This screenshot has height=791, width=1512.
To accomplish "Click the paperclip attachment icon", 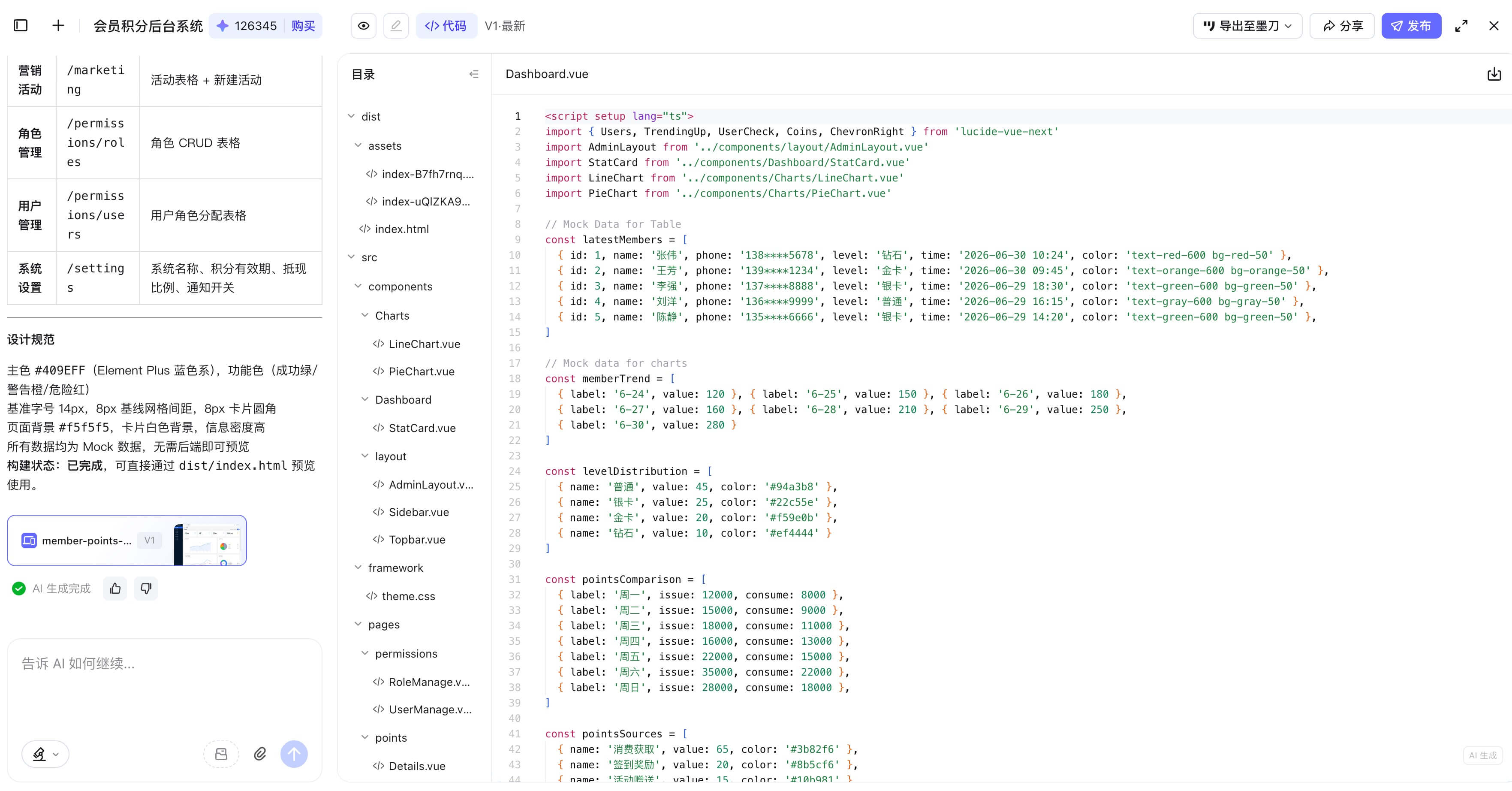I will [x=260, y=754].
